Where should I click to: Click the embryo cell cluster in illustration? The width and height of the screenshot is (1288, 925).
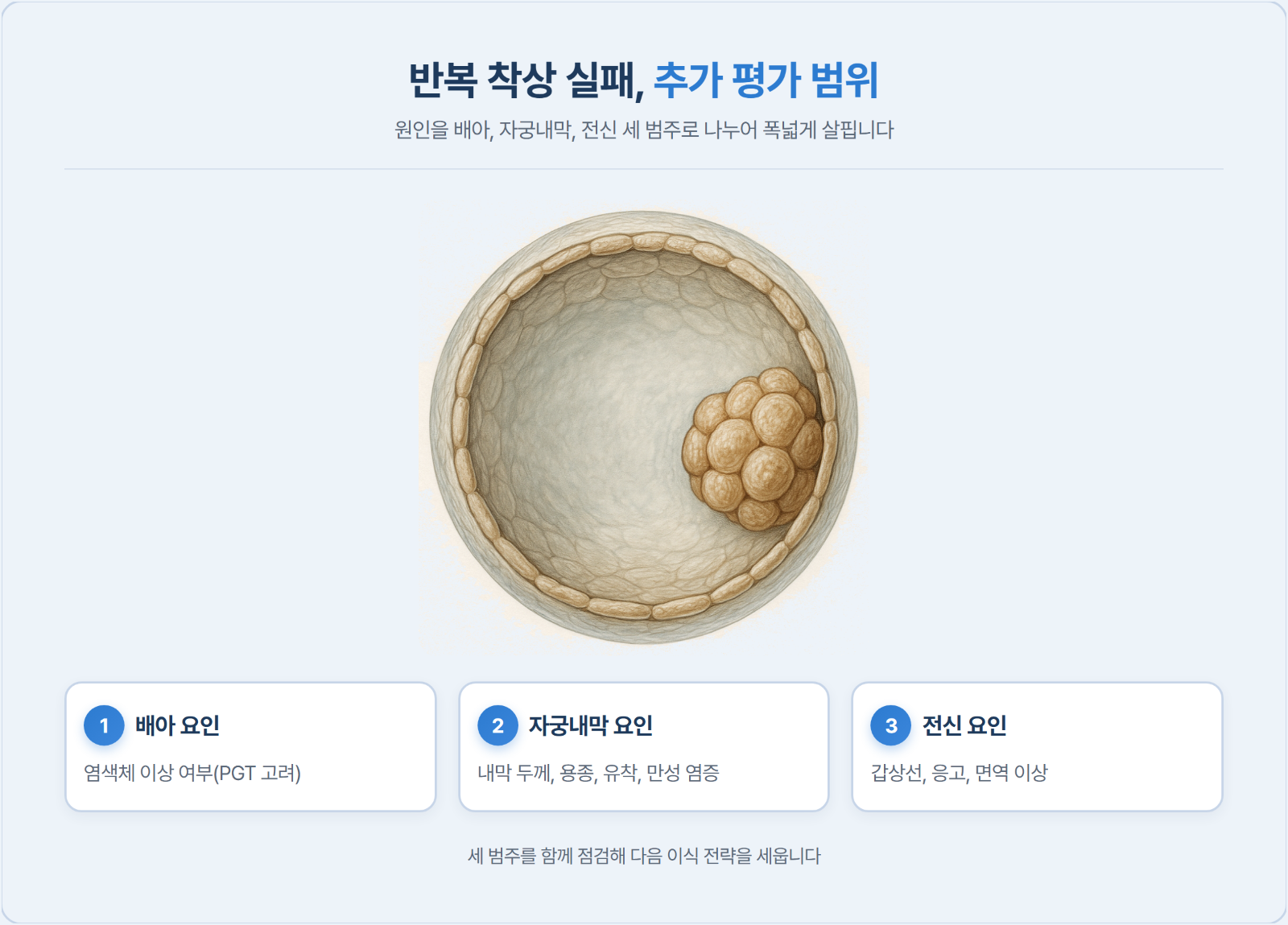pyautogui.click(x=753, y=448)
